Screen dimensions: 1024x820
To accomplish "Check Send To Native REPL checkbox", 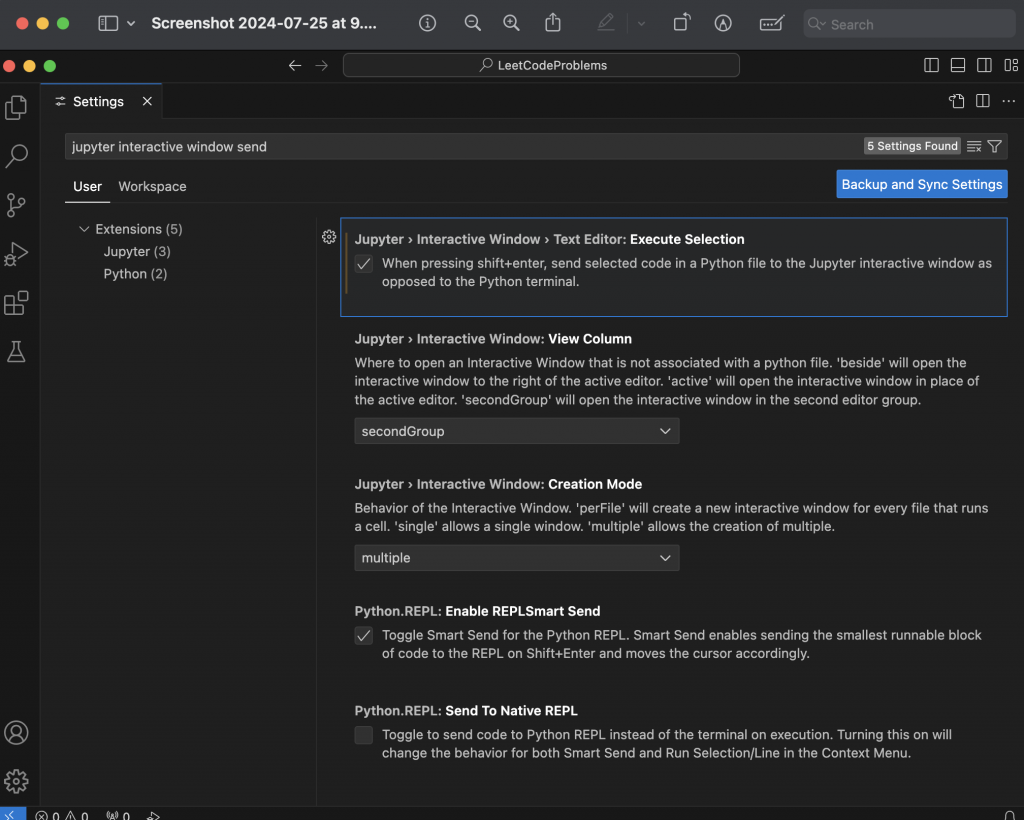I will (364, 735).
